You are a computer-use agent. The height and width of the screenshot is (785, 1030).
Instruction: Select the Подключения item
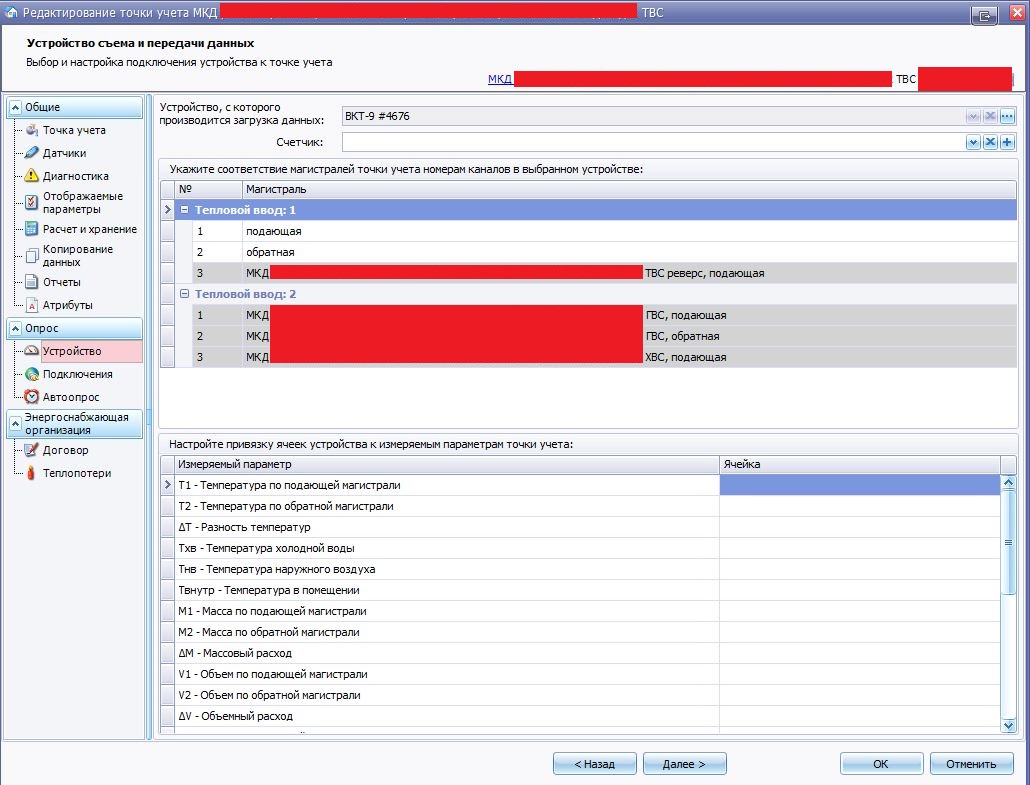point(78,374)
